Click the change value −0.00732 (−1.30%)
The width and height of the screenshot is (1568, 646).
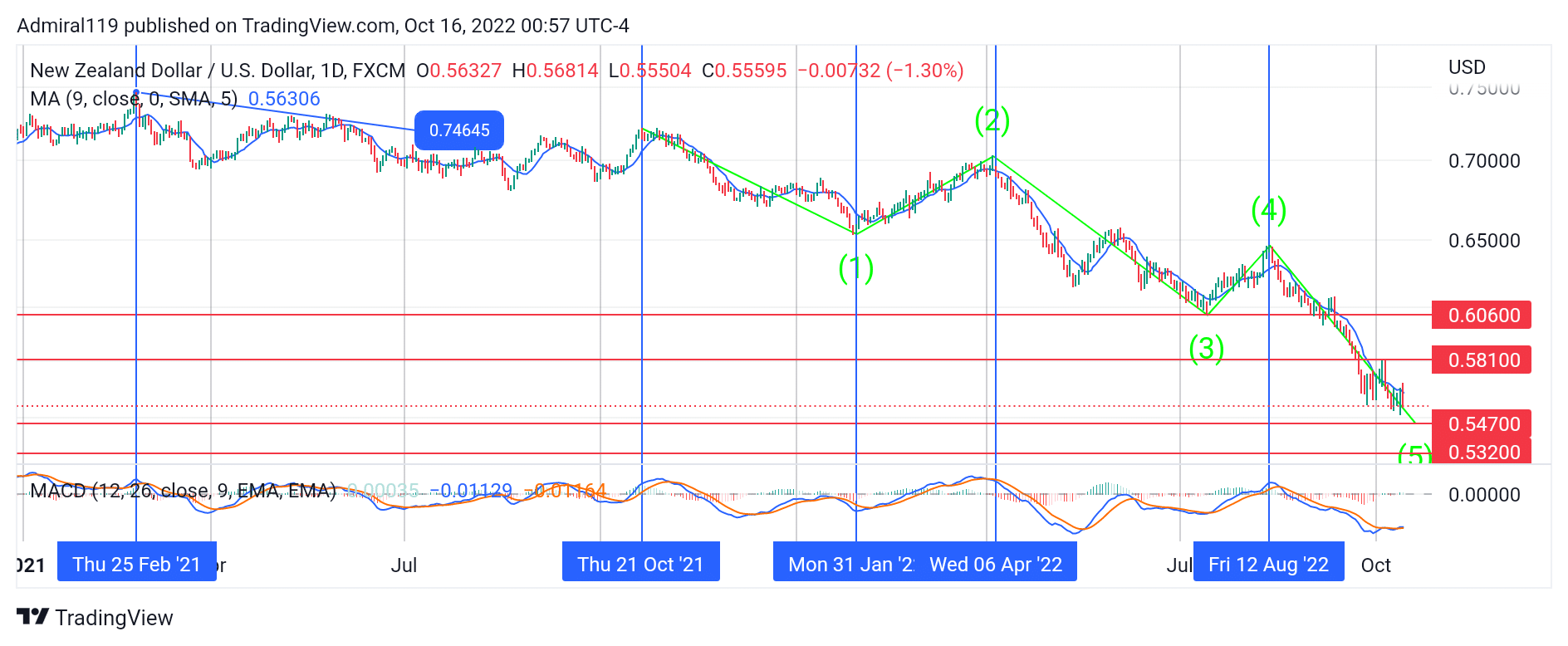[x=880, y=71]
